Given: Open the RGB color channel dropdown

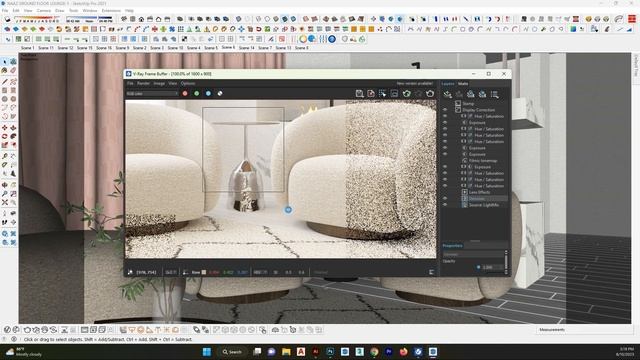Looking at the screenshot, I should coord(152,93).
